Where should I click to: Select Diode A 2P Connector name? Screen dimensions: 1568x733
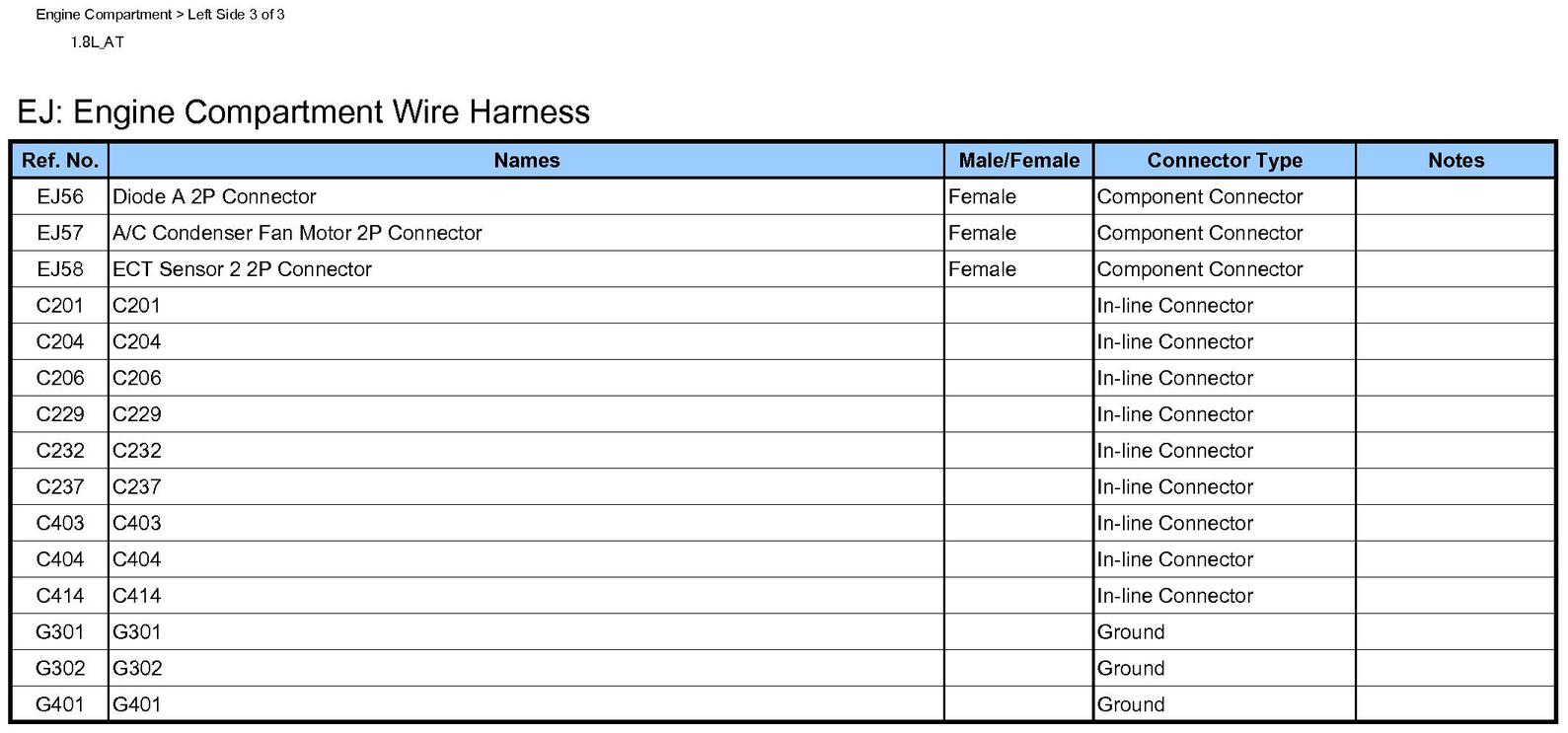(214, 196)
